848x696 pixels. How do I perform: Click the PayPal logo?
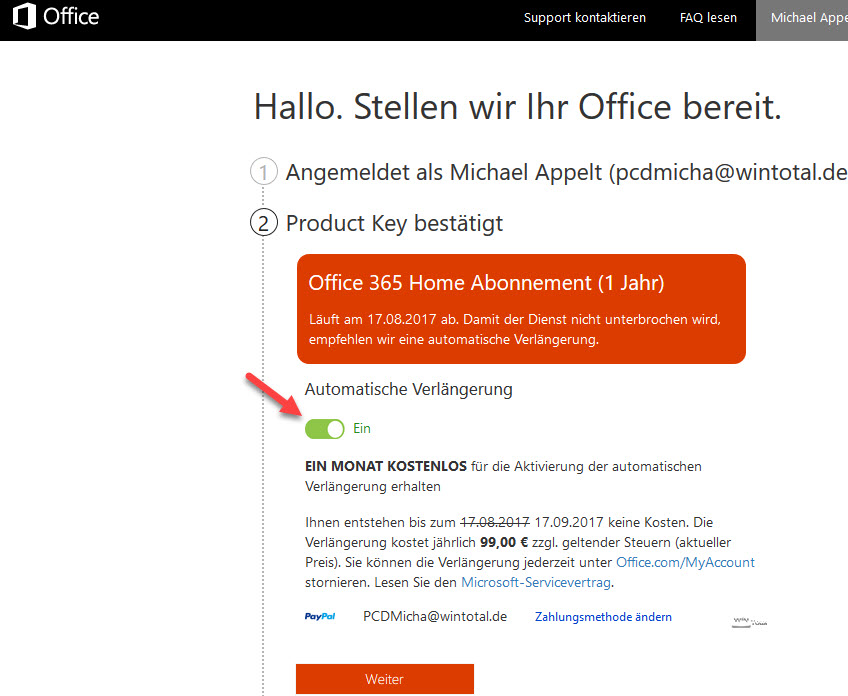point(320,617)
